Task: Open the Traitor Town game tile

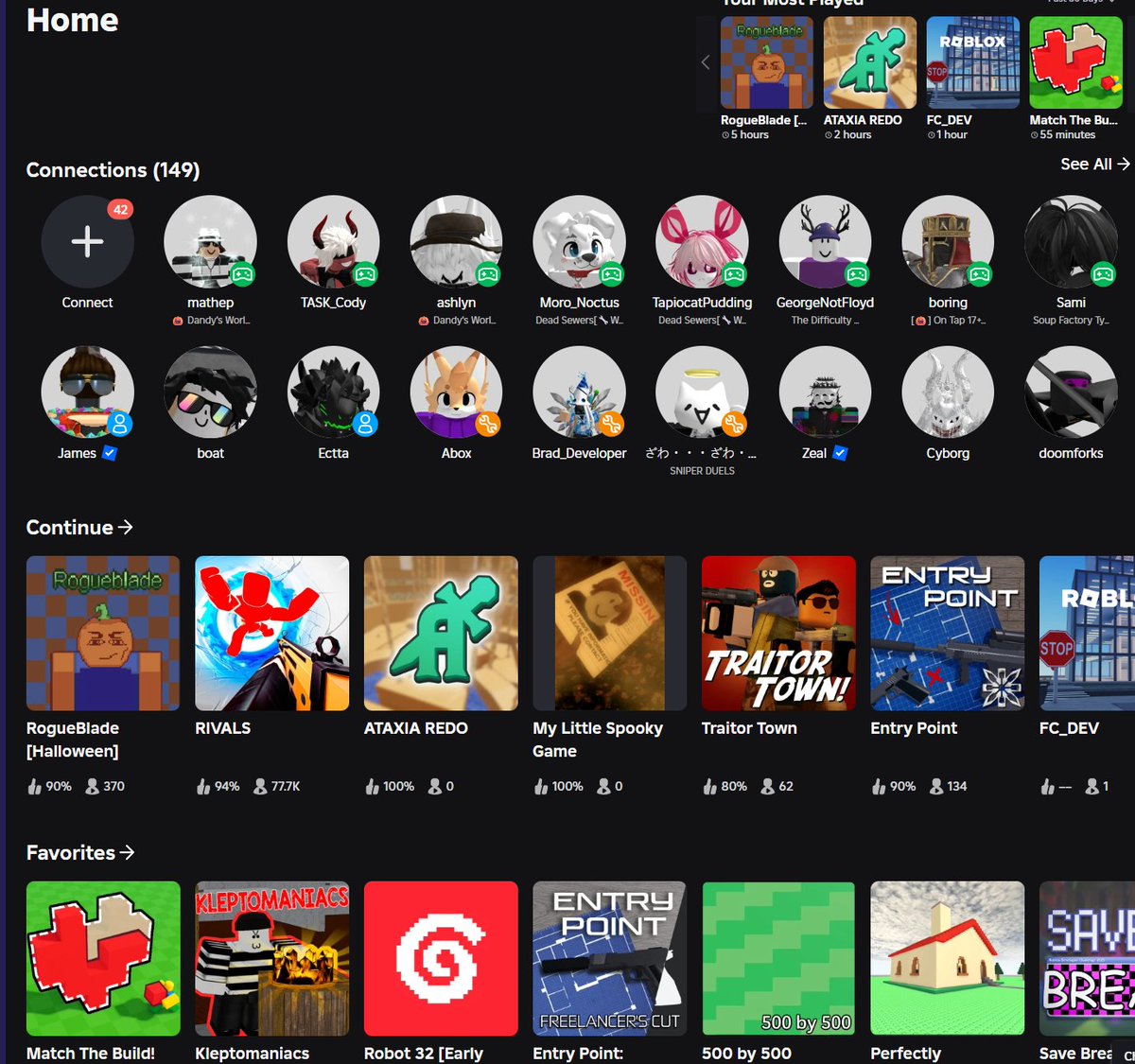Action: coord(778,633)
